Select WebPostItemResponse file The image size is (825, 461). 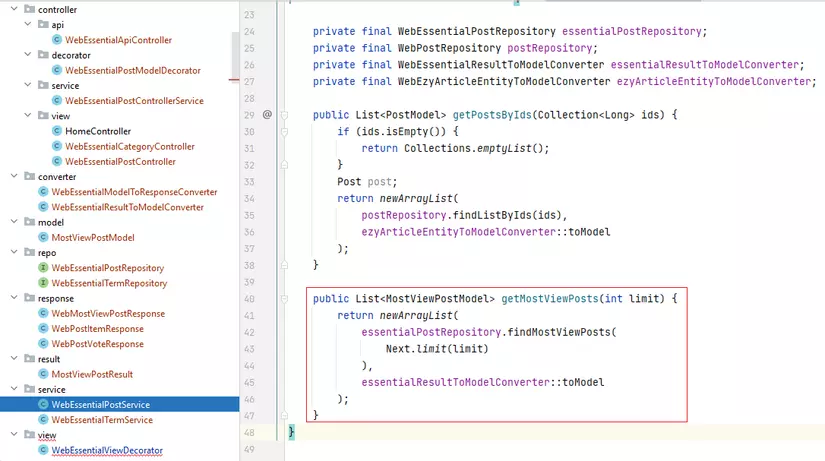point(97,329)
